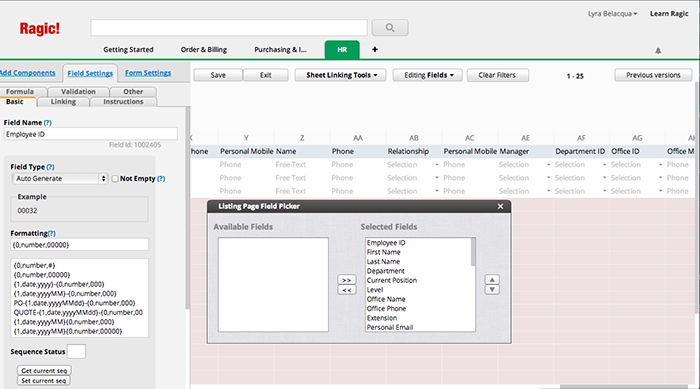
Task: Select Office Phone in Selected Fields
Action: 387,309
